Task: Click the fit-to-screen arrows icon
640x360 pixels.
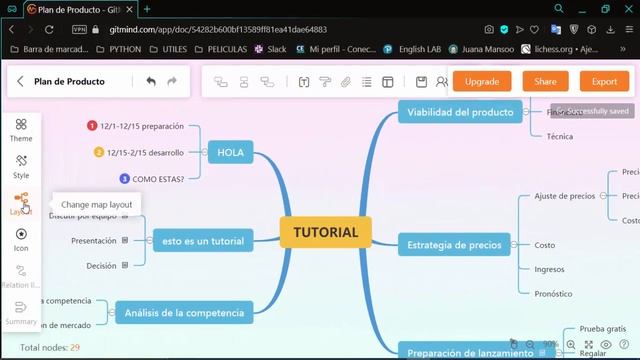Action: coord(589,344)
